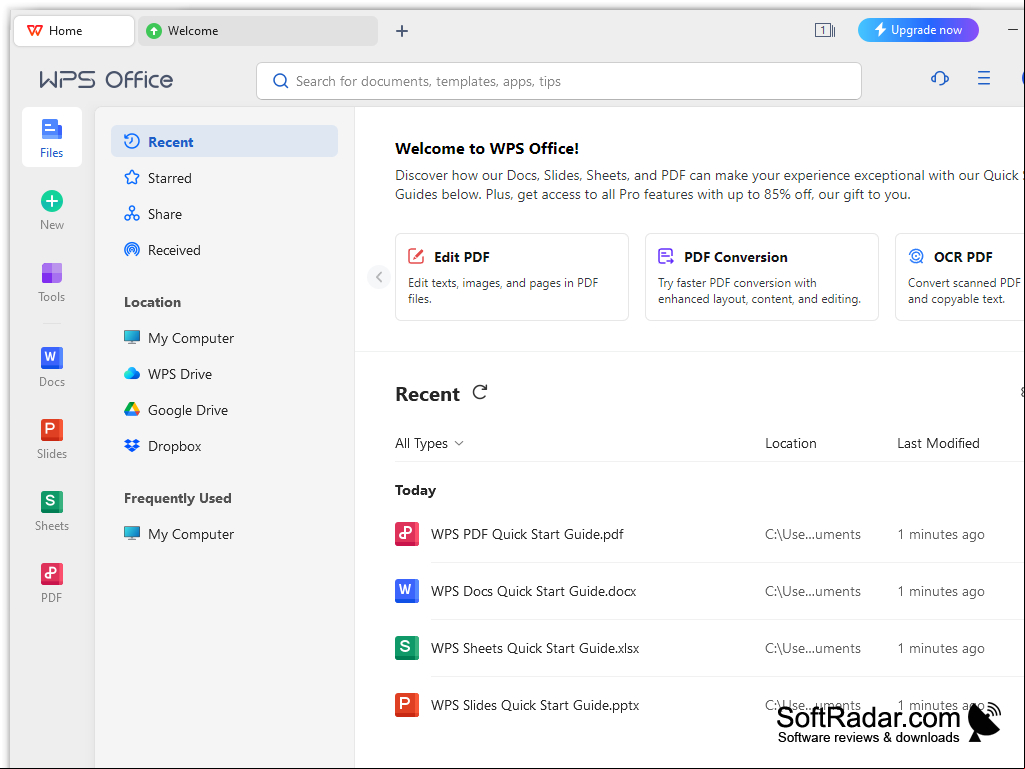Image resolution: width=1025 pixels, height=769 pixels.
Task: Click the green New document button
Action: (x=52, y=201)
